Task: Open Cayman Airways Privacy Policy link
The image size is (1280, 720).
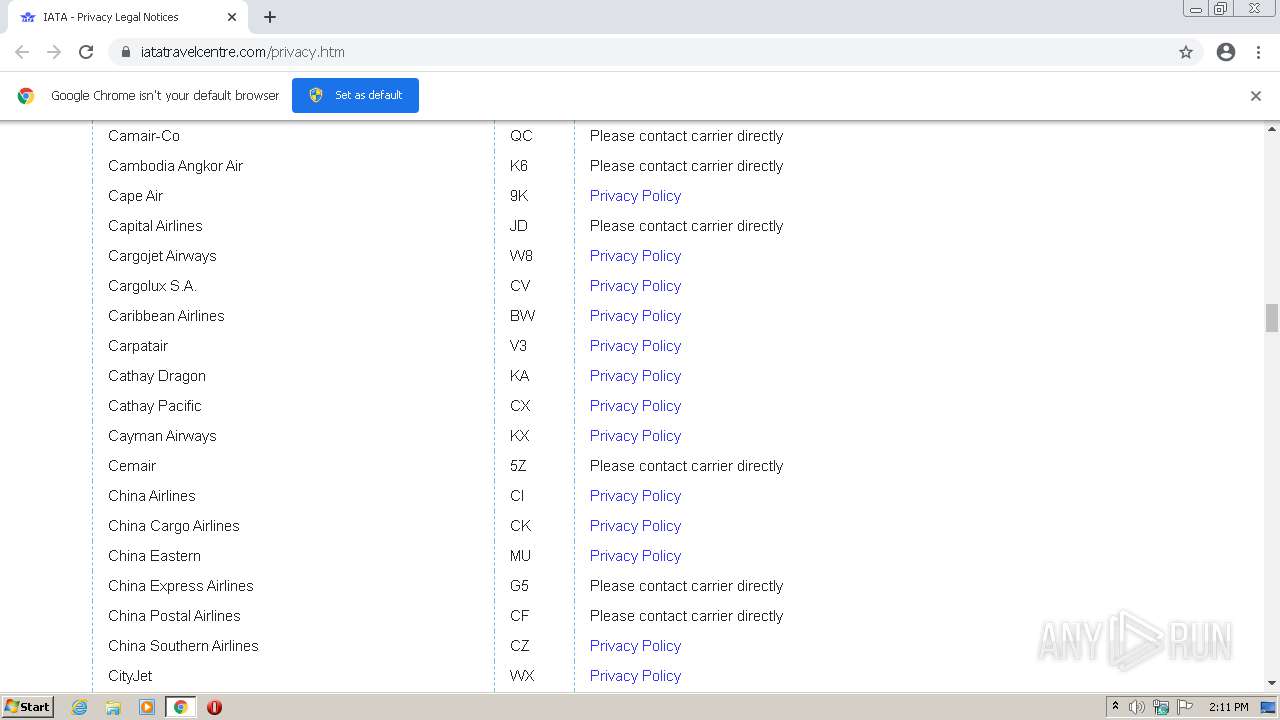Action: [635, 436]
